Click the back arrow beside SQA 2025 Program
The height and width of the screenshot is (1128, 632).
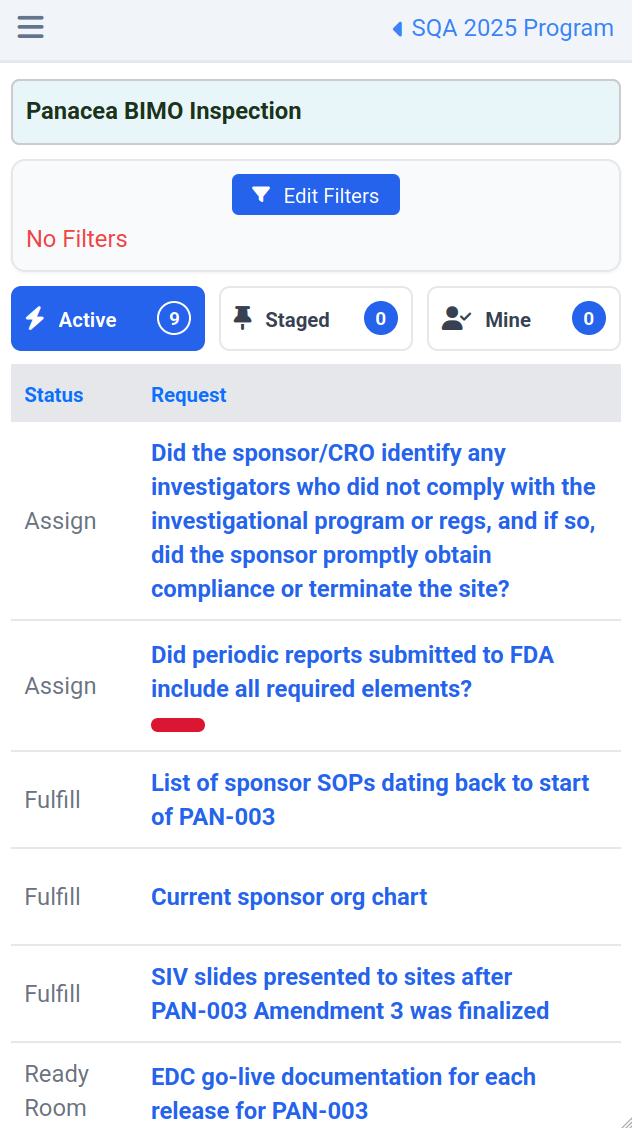click(x=397, y=29)
